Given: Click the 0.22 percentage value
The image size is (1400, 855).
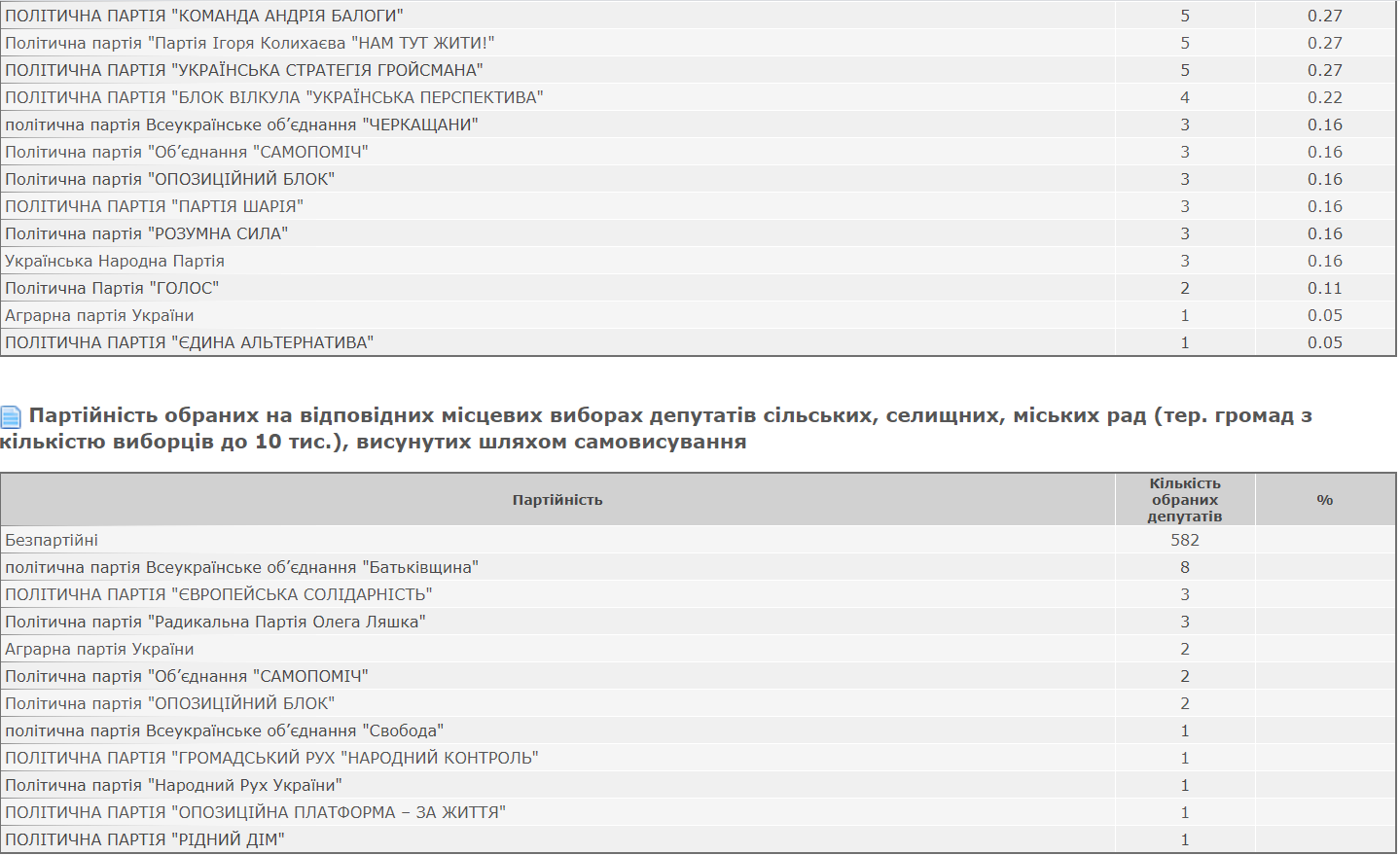Looking at the screenshot, I should point(1324,98).
